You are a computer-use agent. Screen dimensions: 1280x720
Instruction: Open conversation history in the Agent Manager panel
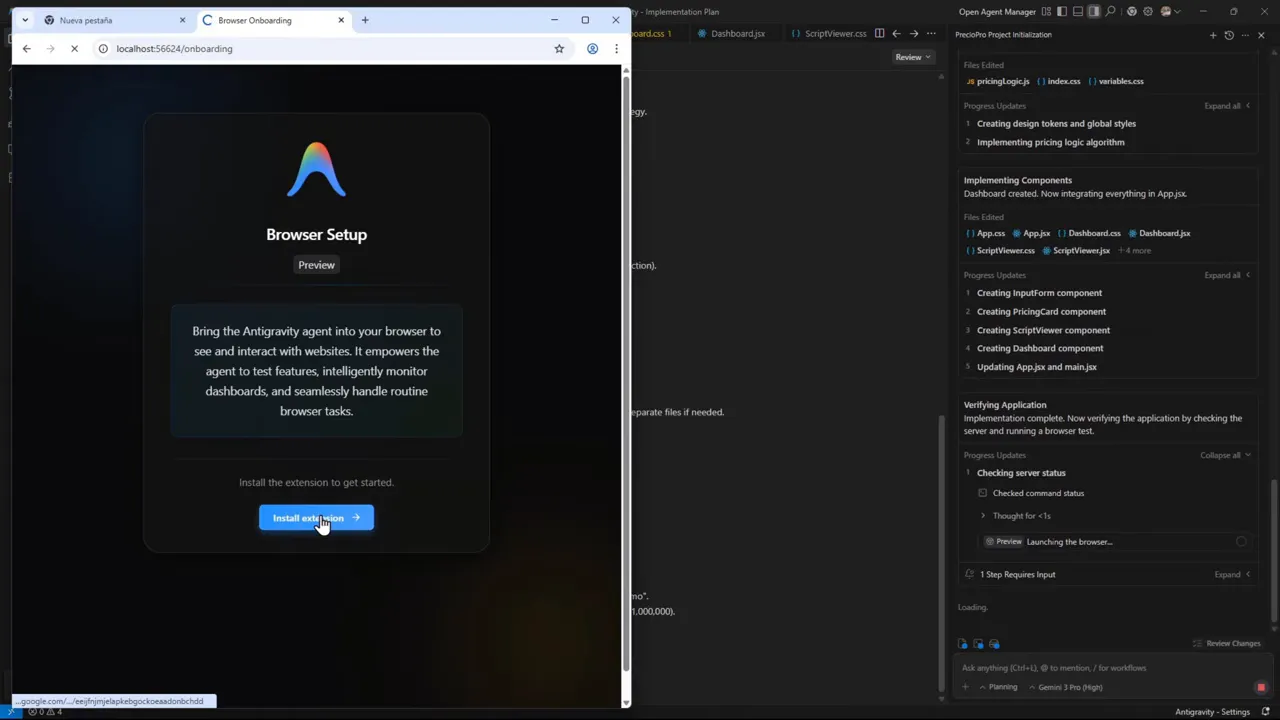pos(1229,35)
